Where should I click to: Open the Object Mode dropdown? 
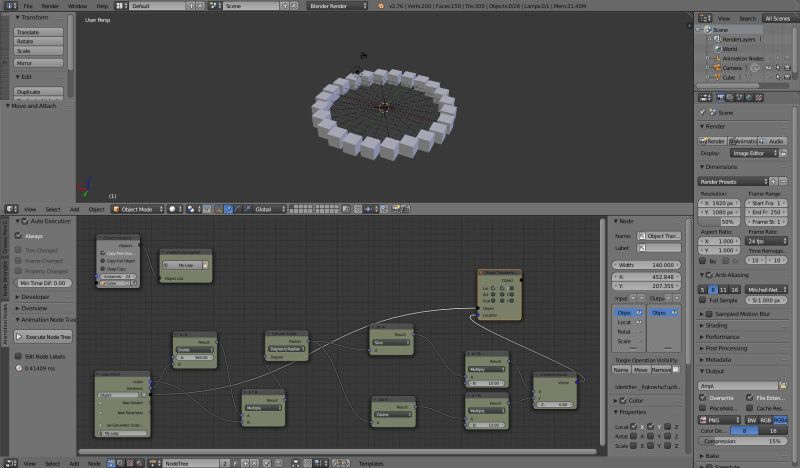click(138, 209)
